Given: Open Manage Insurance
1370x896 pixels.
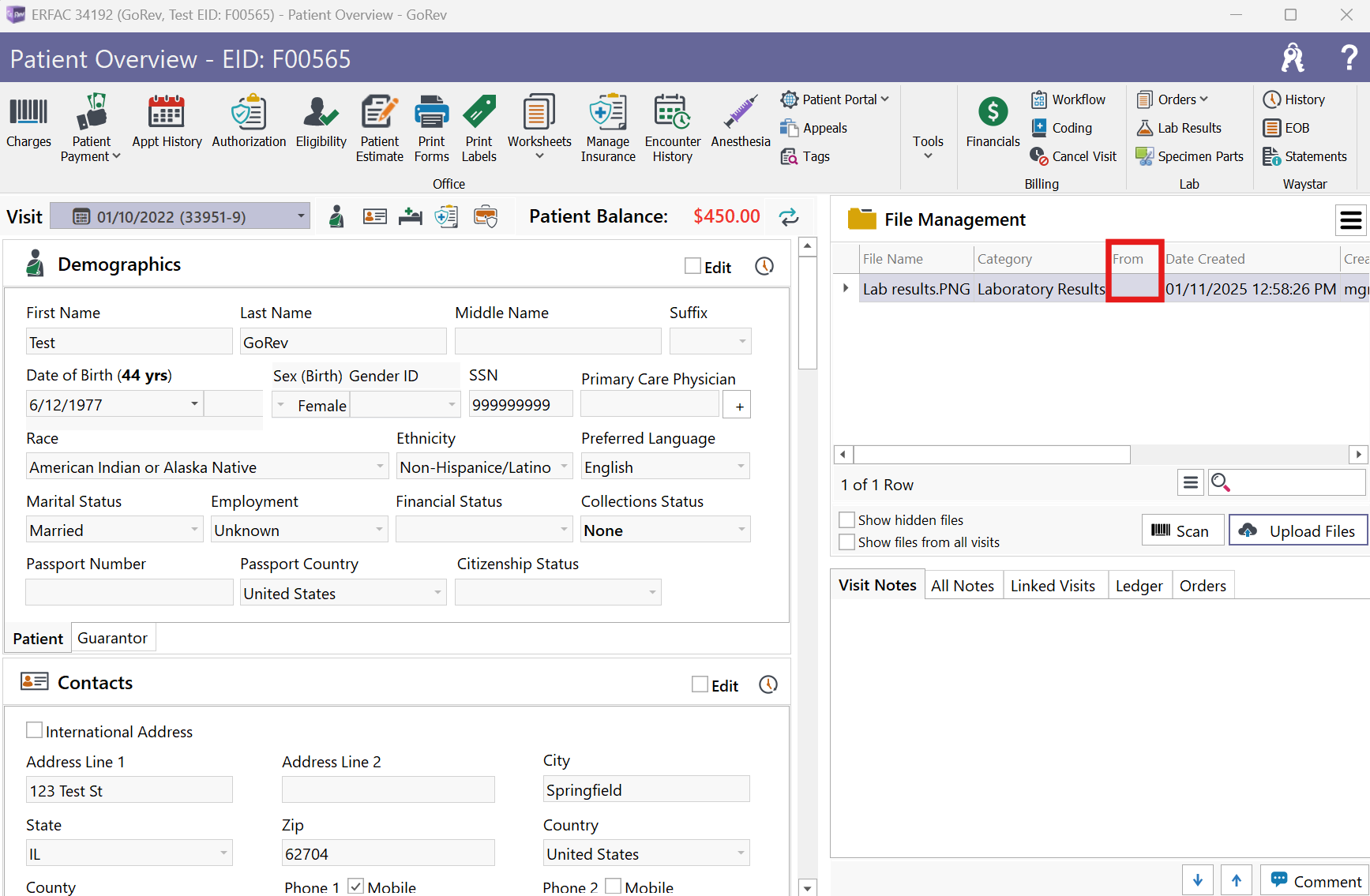Looking at the screenshot, I should pos(608,128).
